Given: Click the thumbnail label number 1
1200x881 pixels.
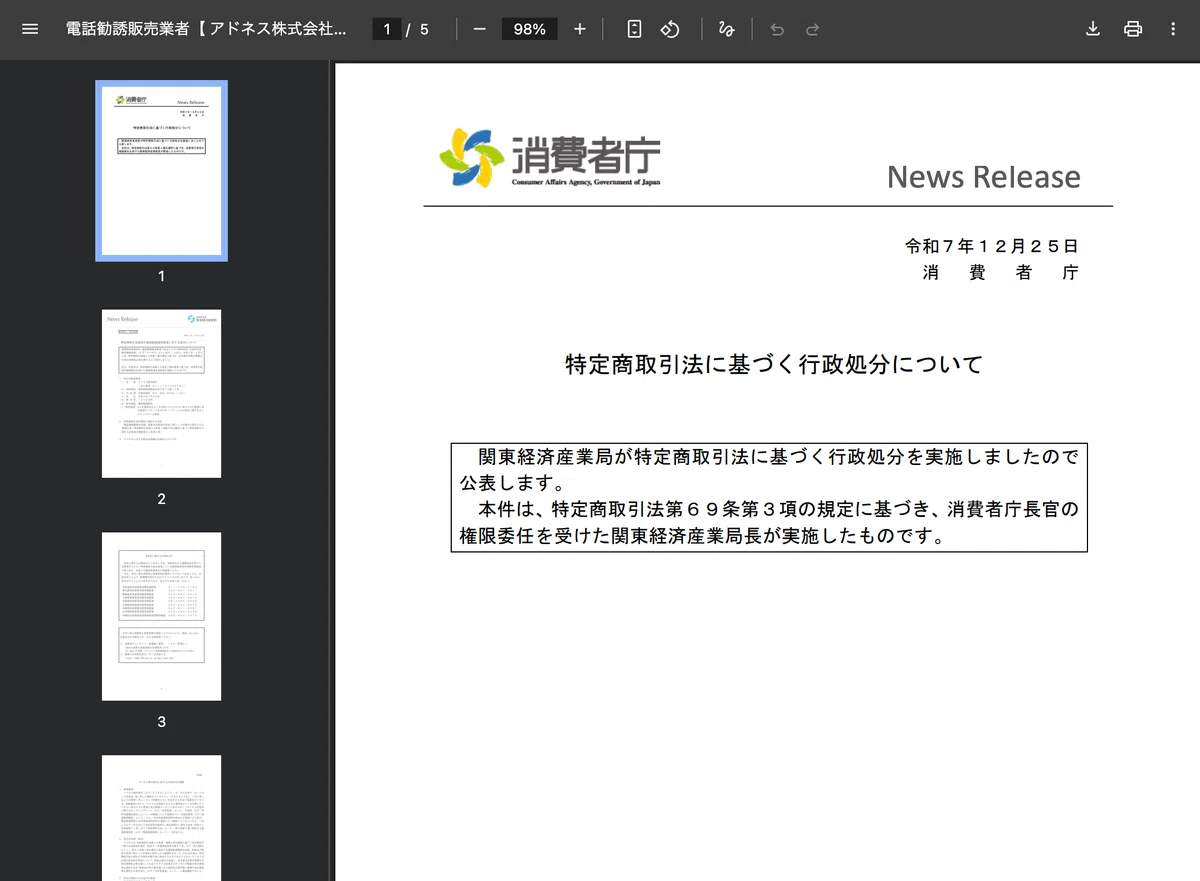Looking at the screenshot, I should (161, 276).
